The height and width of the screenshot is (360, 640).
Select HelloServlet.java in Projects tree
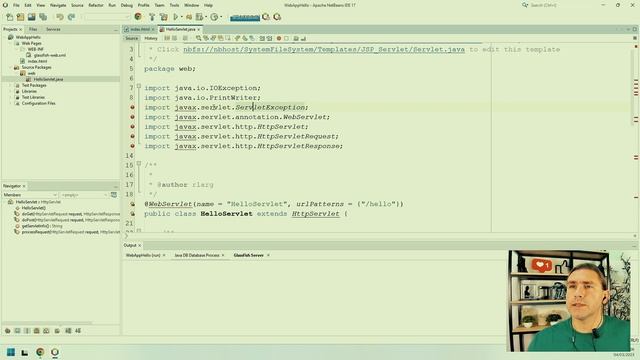pos(48,79)
